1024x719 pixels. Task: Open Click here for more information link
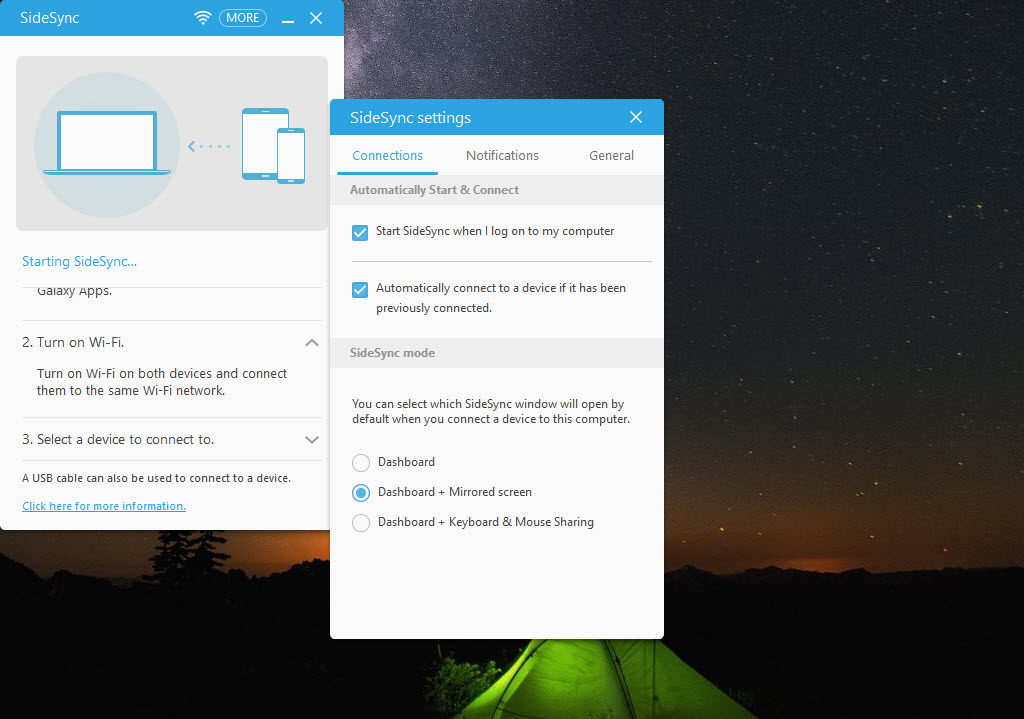pos(104,506)
